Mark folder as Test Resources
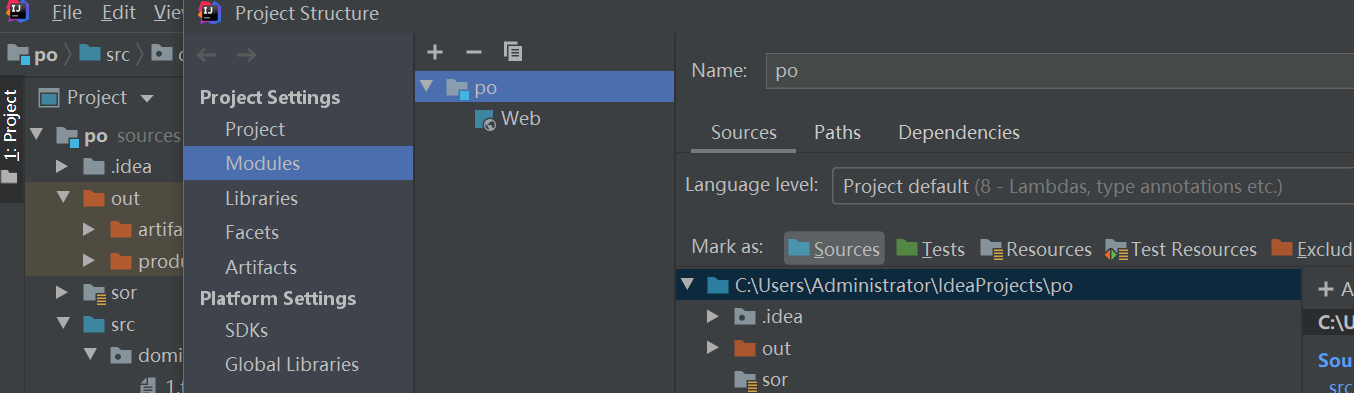This screenshot has width=1354, height=393. coord(1181,248)
